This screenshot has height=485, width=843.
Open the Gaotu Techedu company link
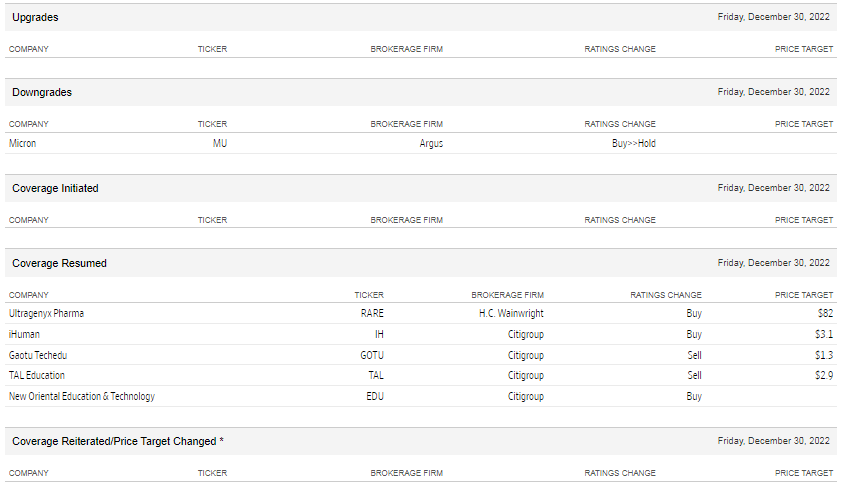pos(38,355)
